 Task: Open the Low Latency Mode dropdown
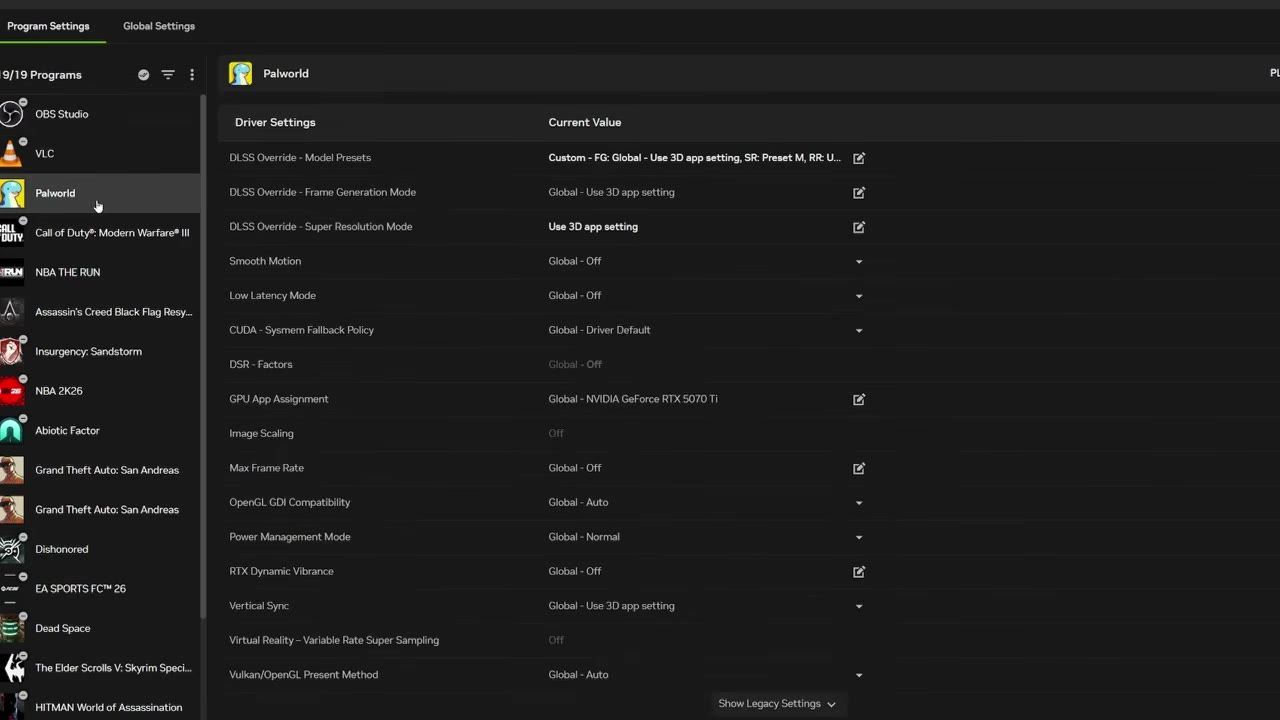pyautogui.click(x=859, y=296)
